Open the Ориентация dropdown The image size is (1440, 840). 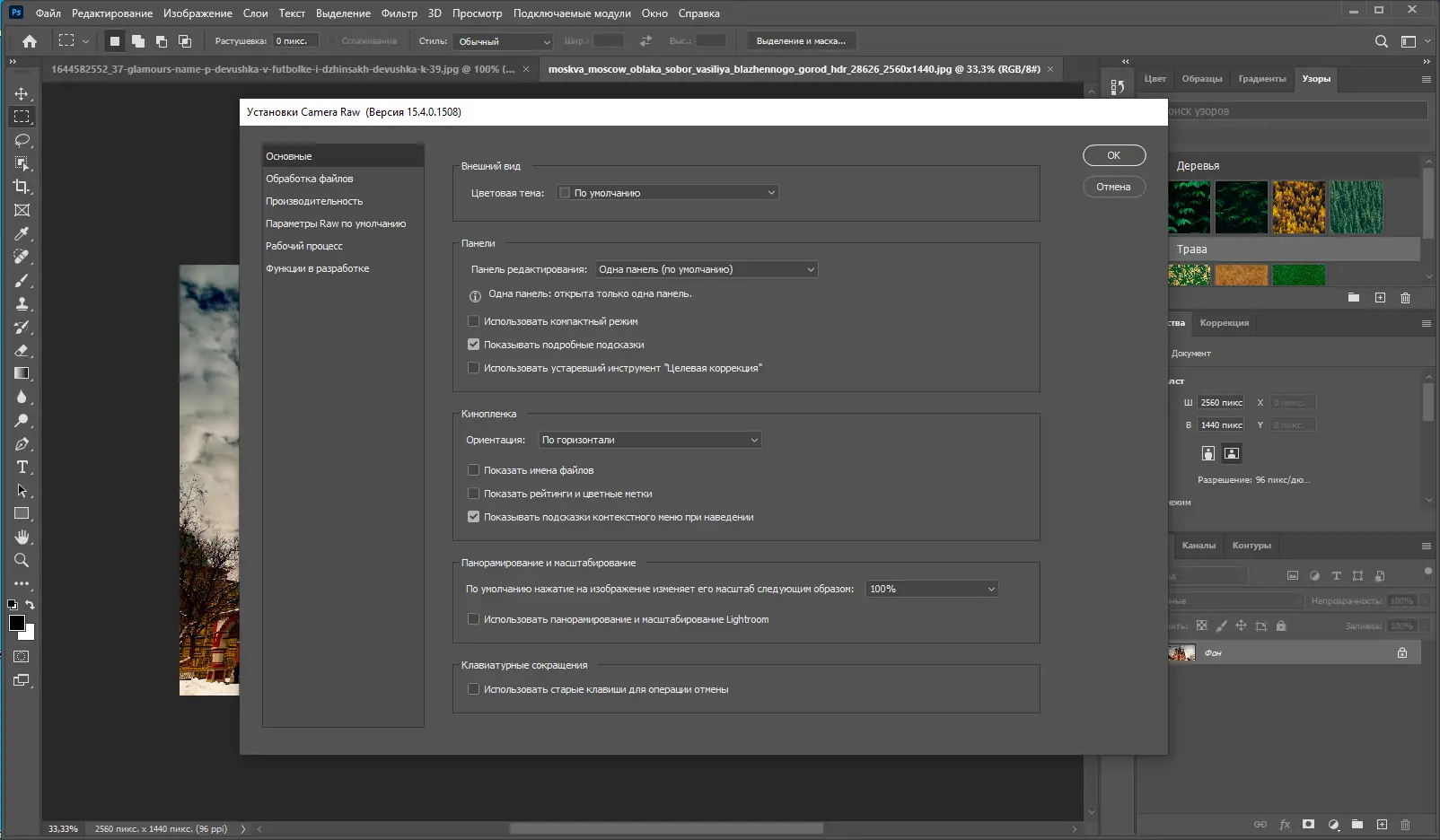[x=649, y=440]
